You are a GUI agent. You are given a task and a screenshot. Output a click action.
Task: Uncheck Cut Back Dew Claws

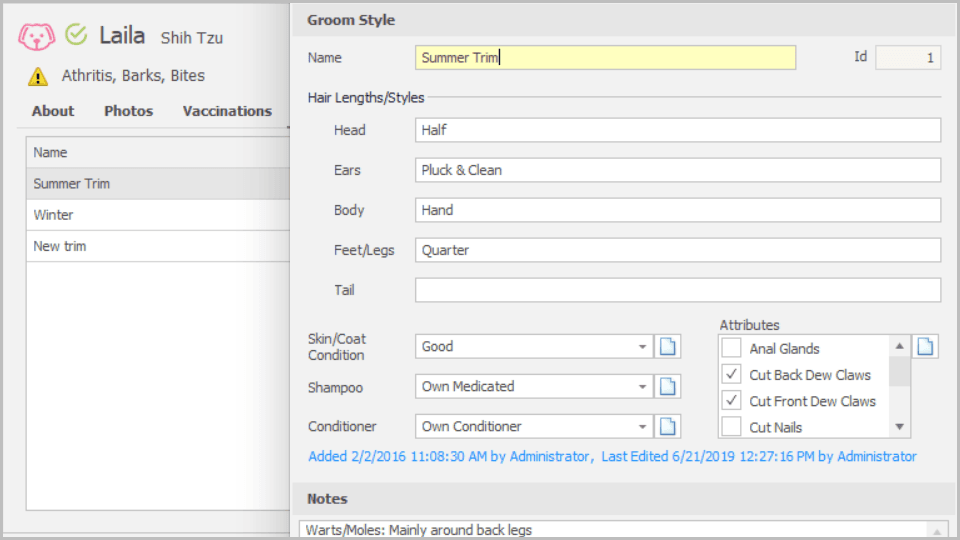coord(731,374)
